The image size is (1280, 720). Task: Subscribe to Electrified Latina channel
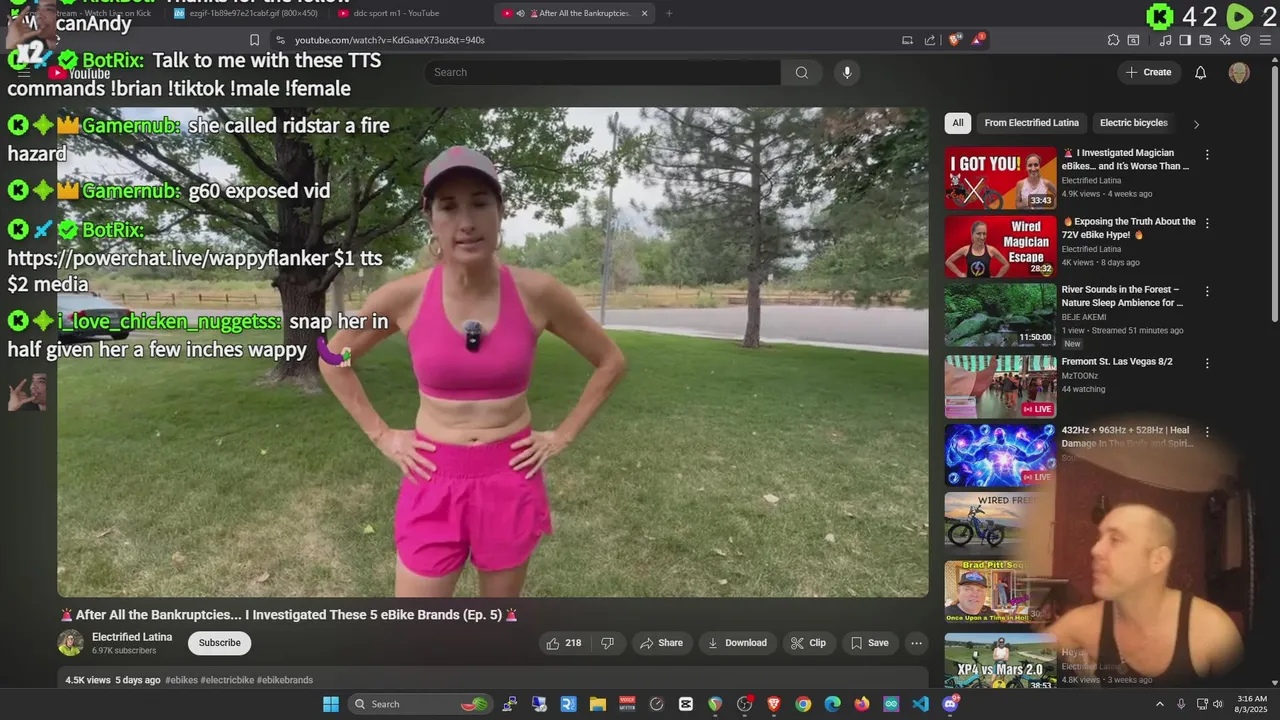(x=219, y=643)
